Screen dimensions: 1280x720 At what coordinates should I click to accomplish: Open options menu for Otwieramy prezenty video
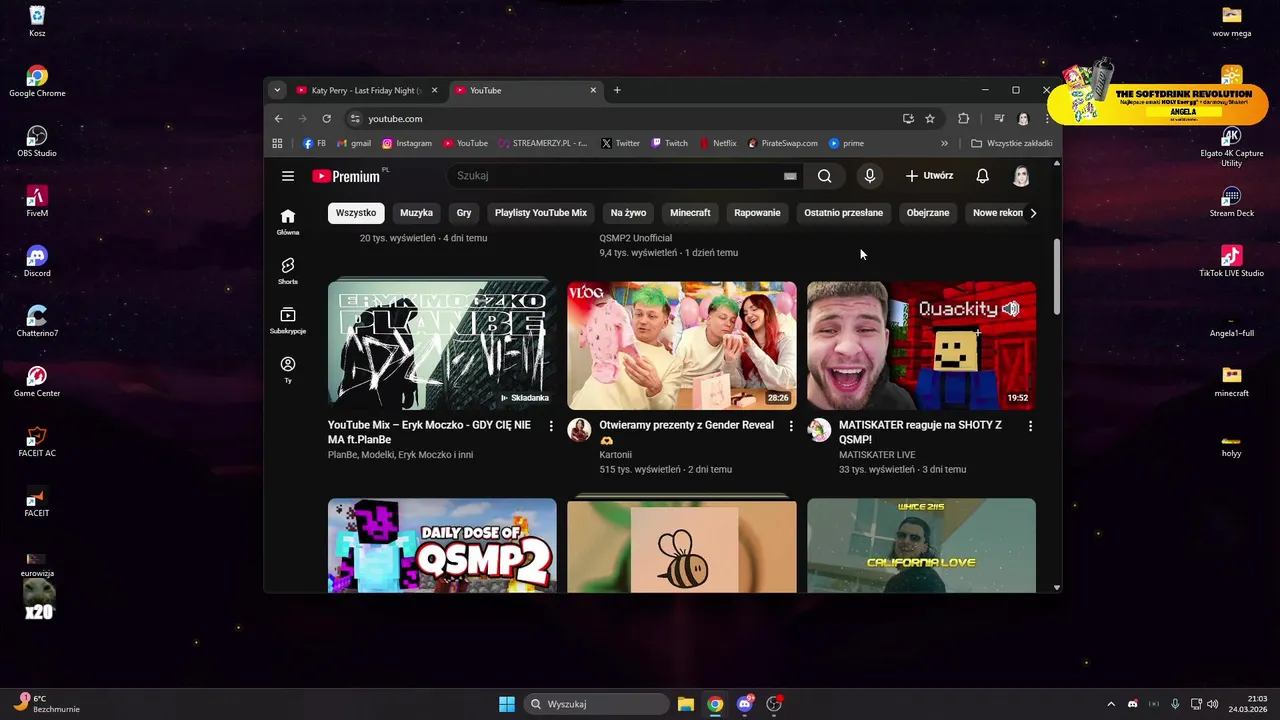pos(791,426)
